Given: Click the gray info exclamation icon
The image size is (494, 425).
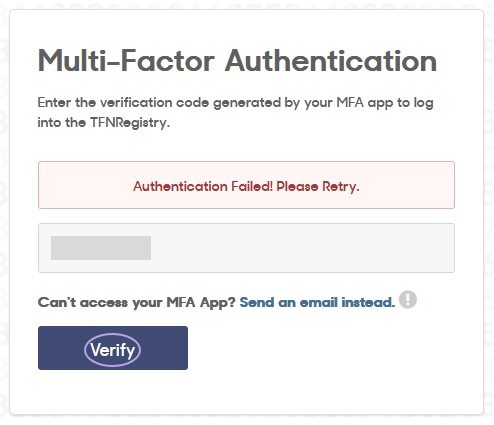Looking at the screenshot, I should (408, 299).
